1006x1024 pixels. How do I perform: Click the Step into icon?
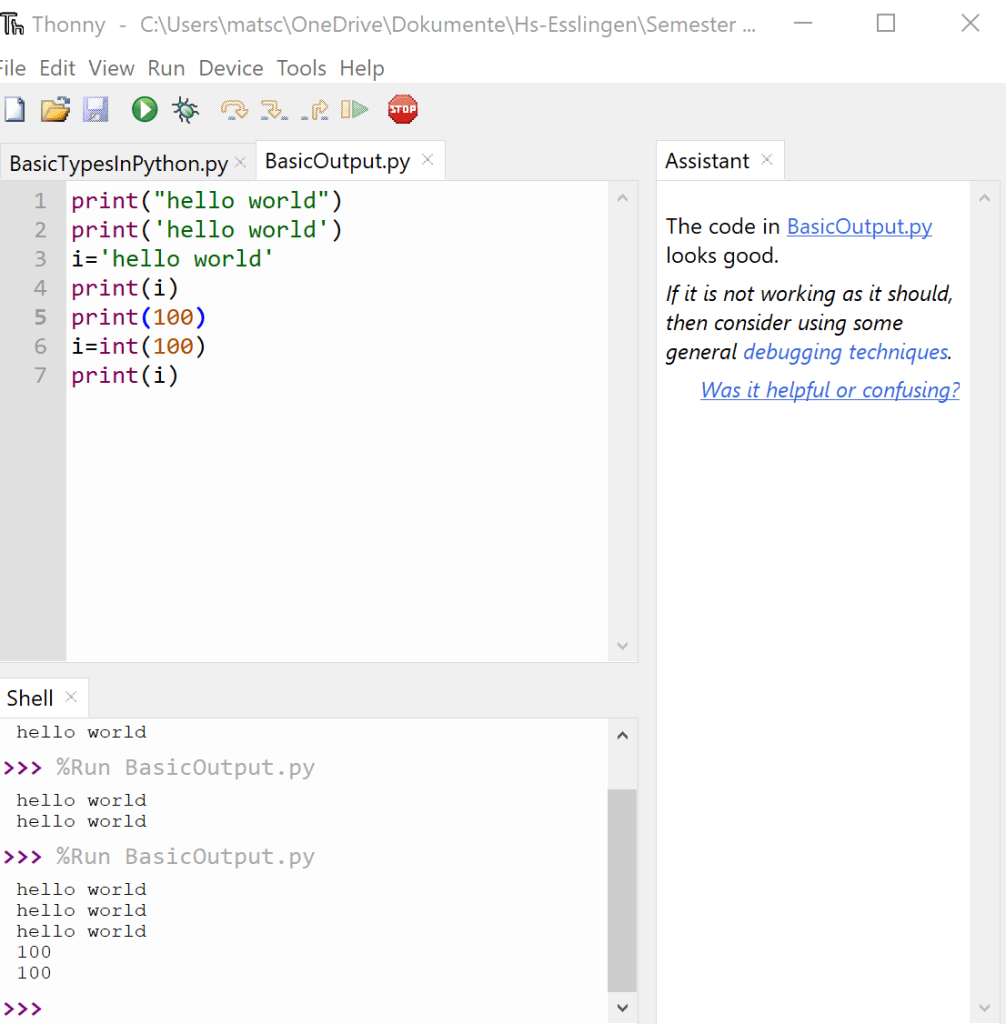274,109
